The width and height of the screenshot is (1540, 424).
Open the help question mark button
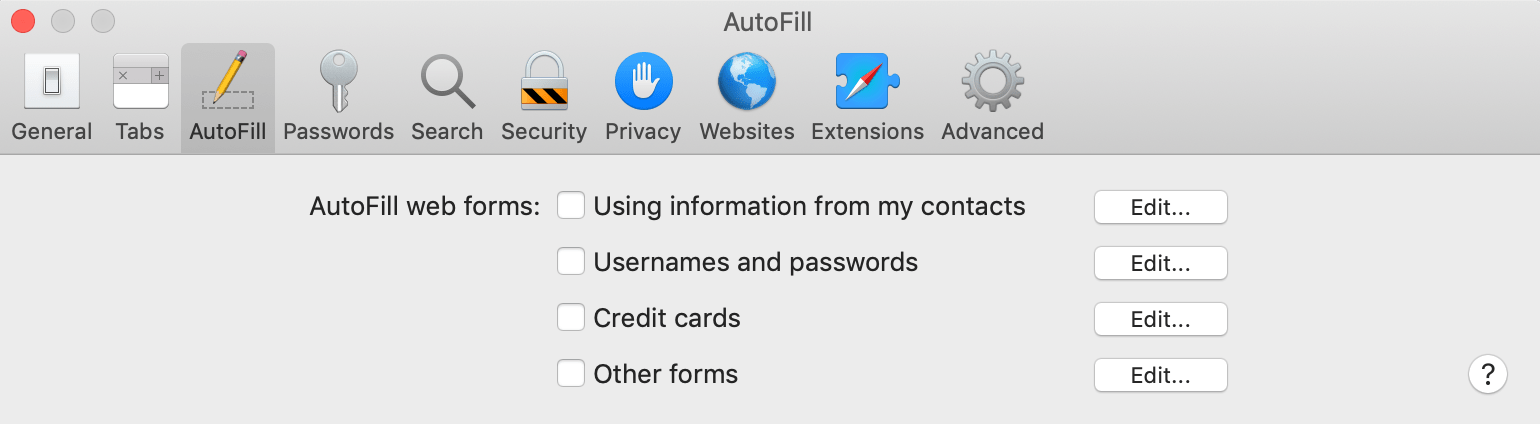1488,374
